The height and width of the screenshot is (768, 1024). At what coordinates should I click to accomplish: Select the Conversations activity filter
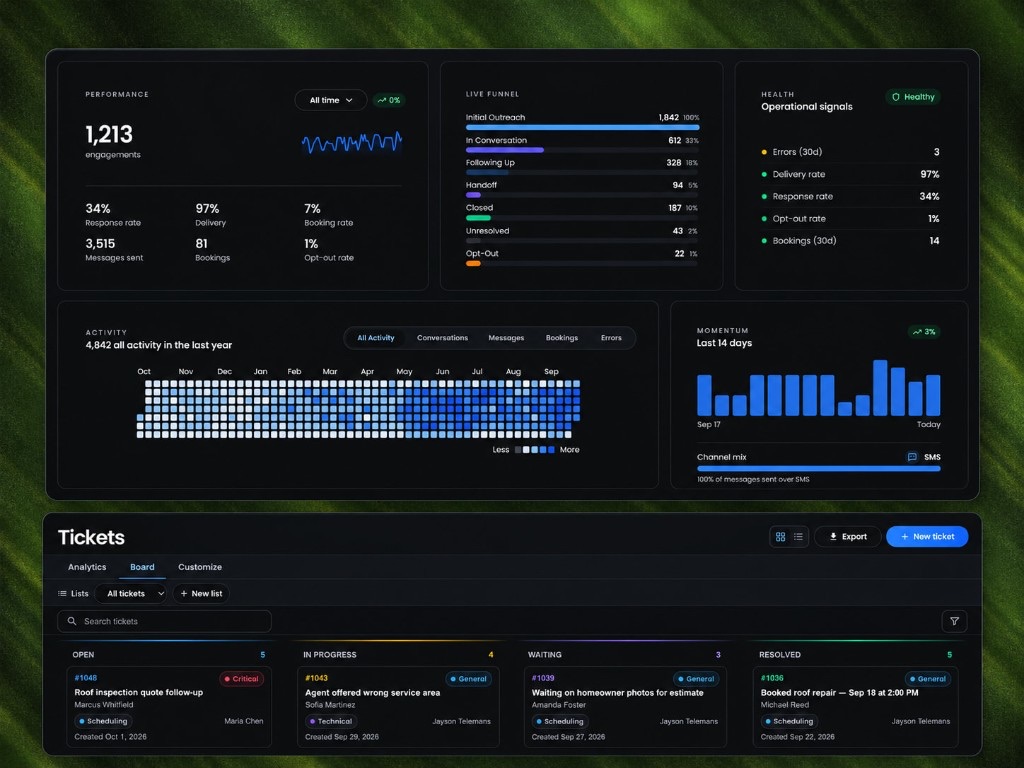[442, 338]
